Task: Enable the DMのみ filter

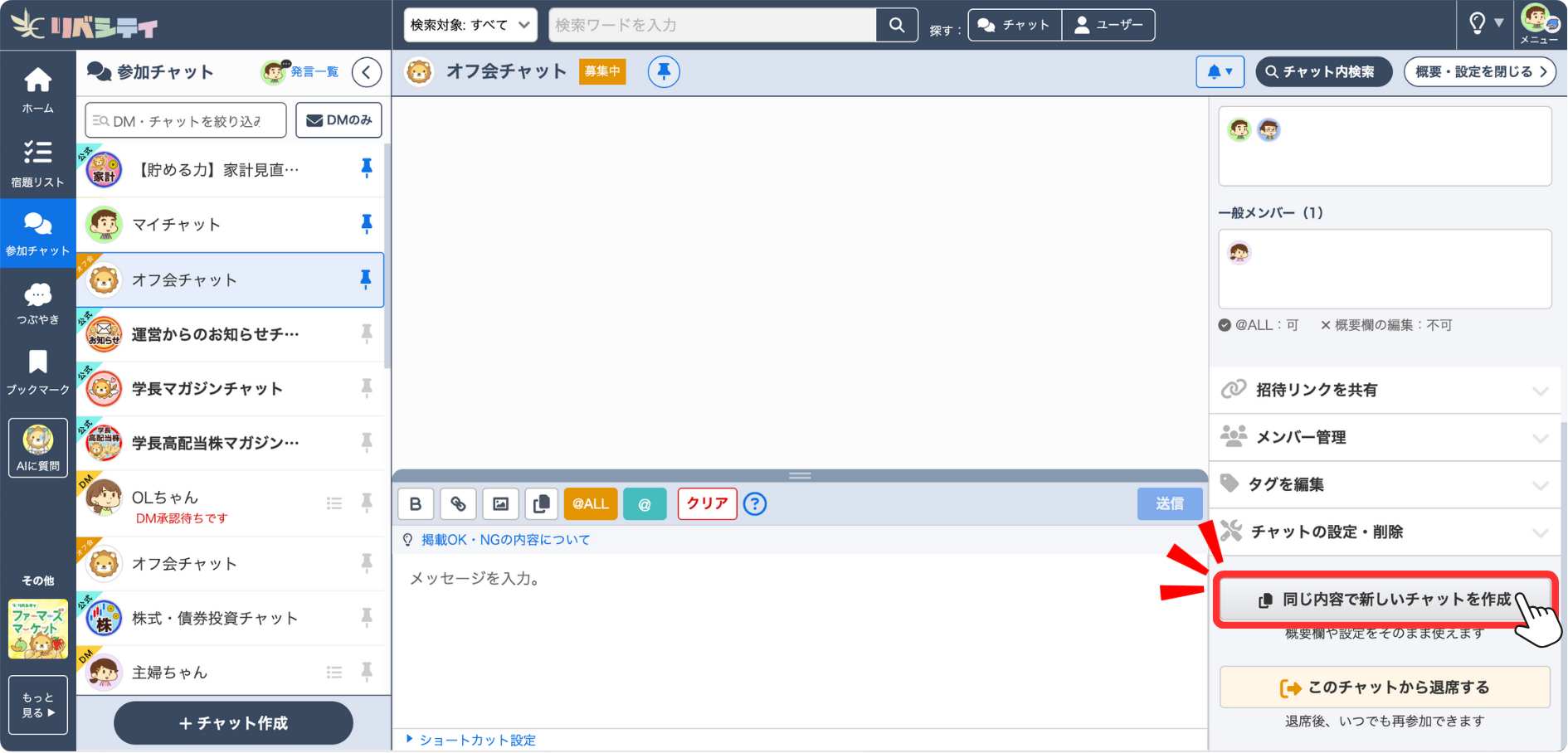Action: point(338,119)
